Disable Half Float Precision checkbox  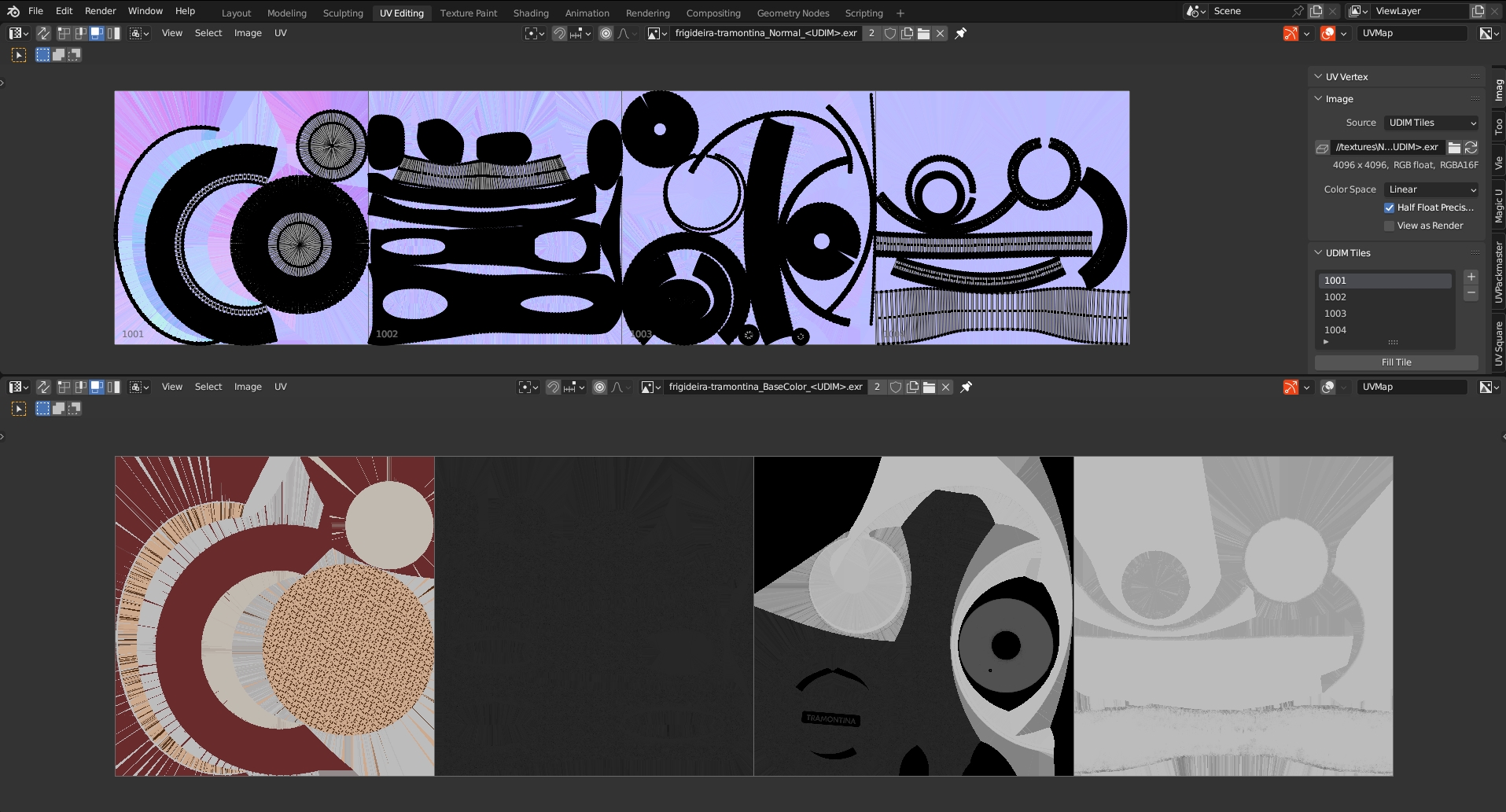[1389, 208]
